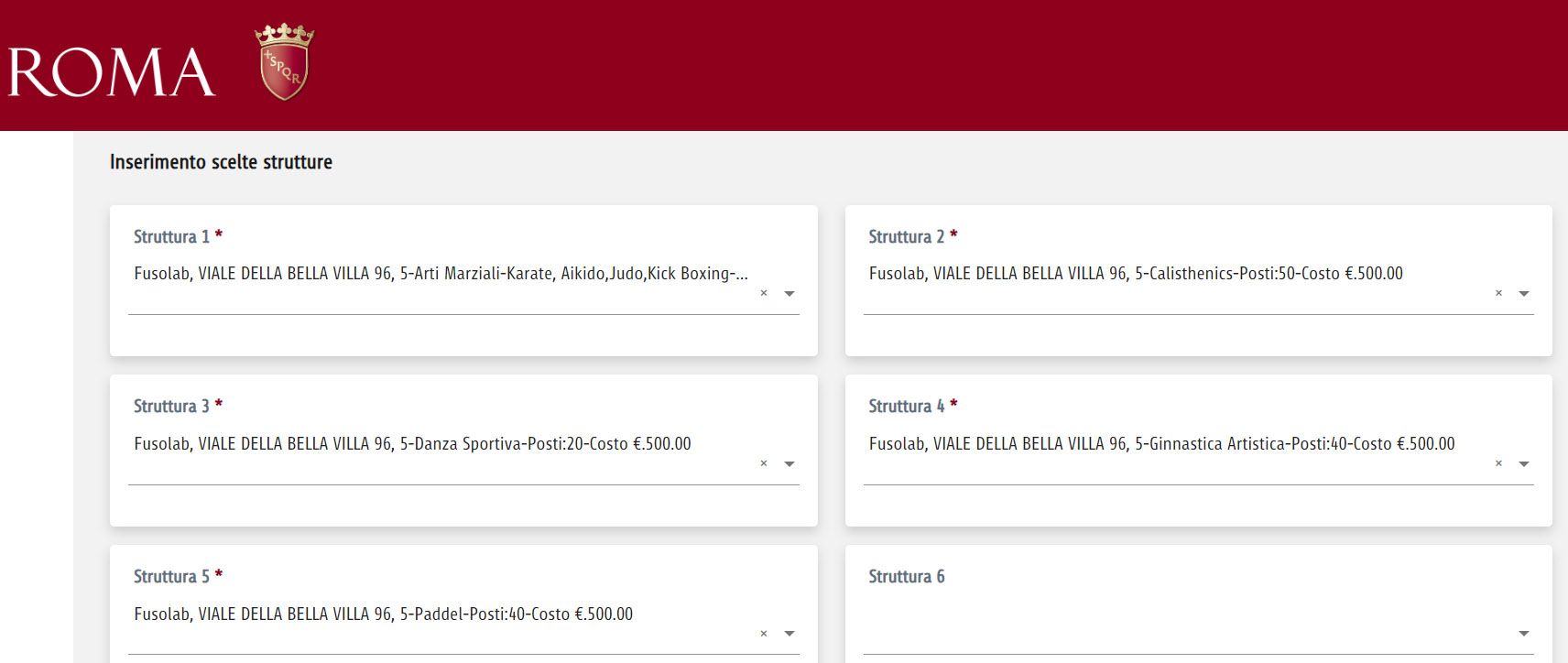Expand the Struttura 4 dropdown arrow

pyautogui.click(x=1524, y=464)
